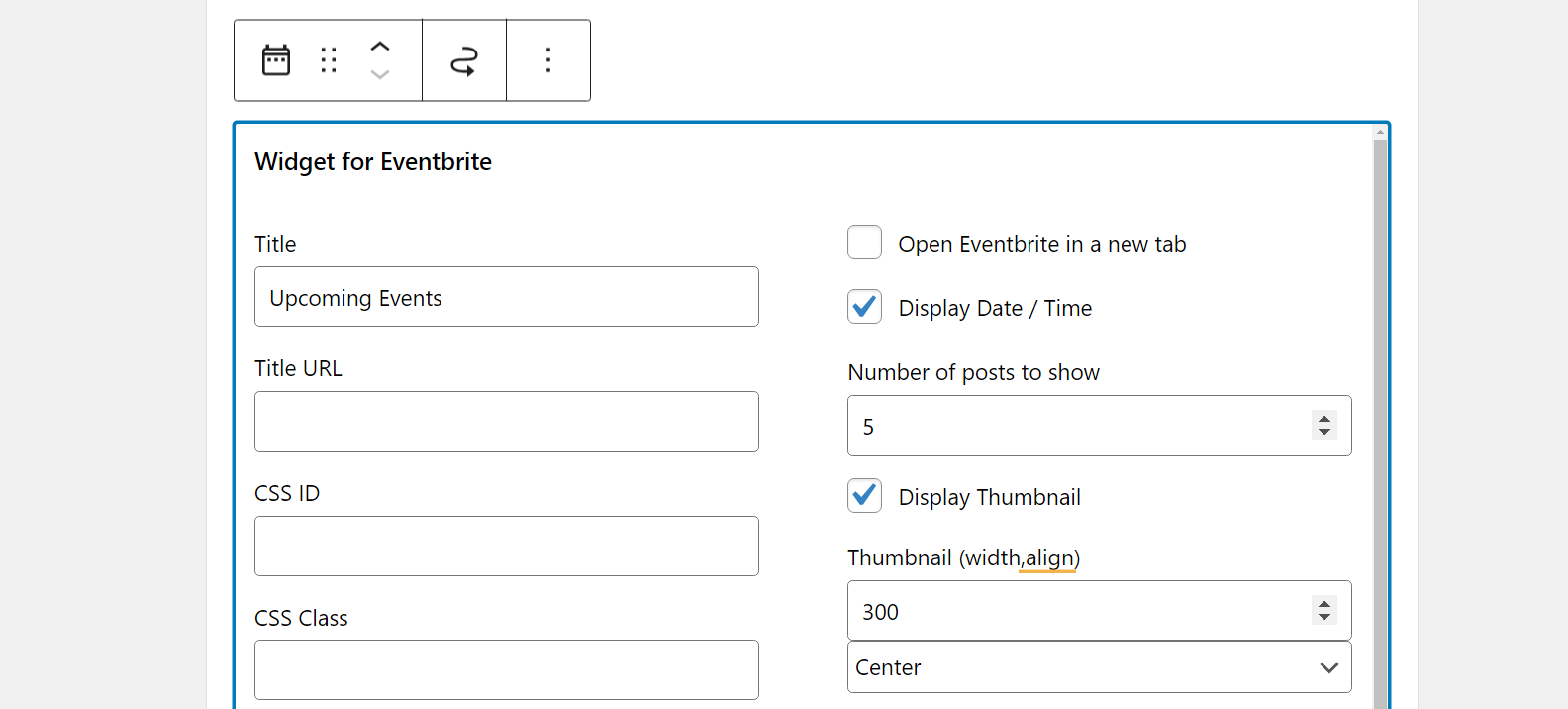The height and width of the screenshot is (709, 1568).
Task: Move block up with the up chevron
Action: tap(380, 47)
